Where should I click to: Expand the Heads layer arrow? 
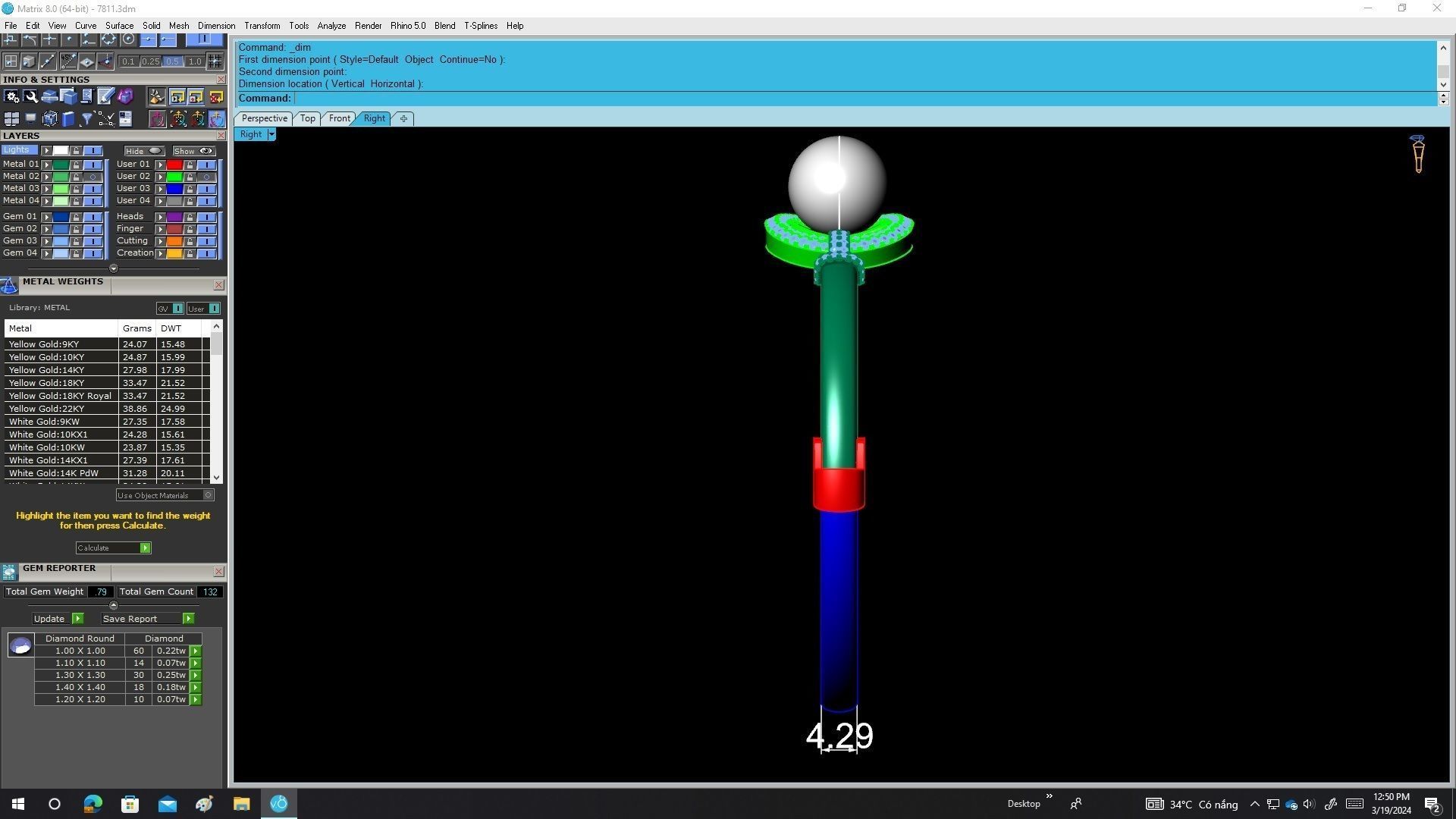[160, 217]
